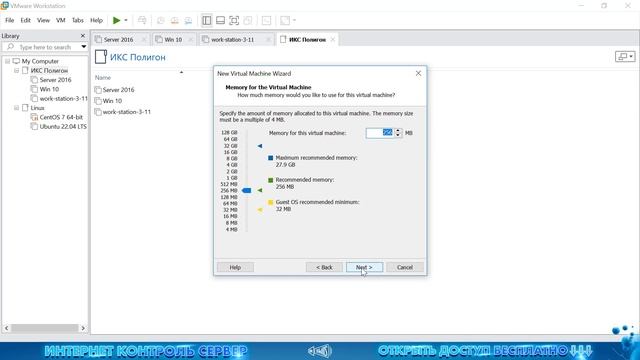The height and width of the screenshot is (360, 640).
Task: Toggle the thumbnail bar toolbar icon
Action: tap(220, 20)
